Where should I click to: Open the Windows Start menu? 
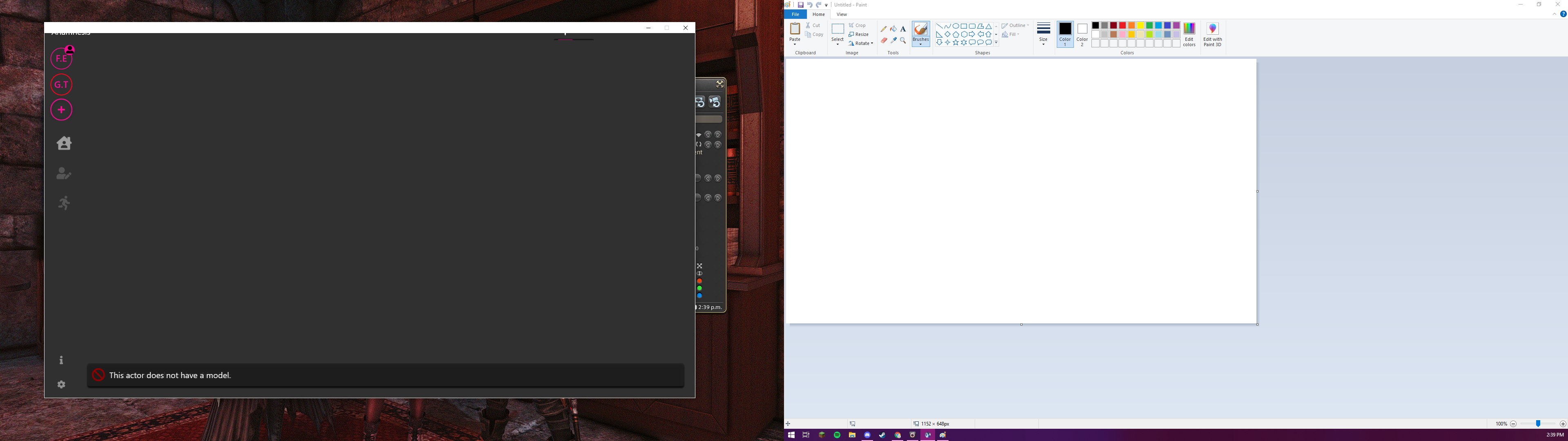791,435
